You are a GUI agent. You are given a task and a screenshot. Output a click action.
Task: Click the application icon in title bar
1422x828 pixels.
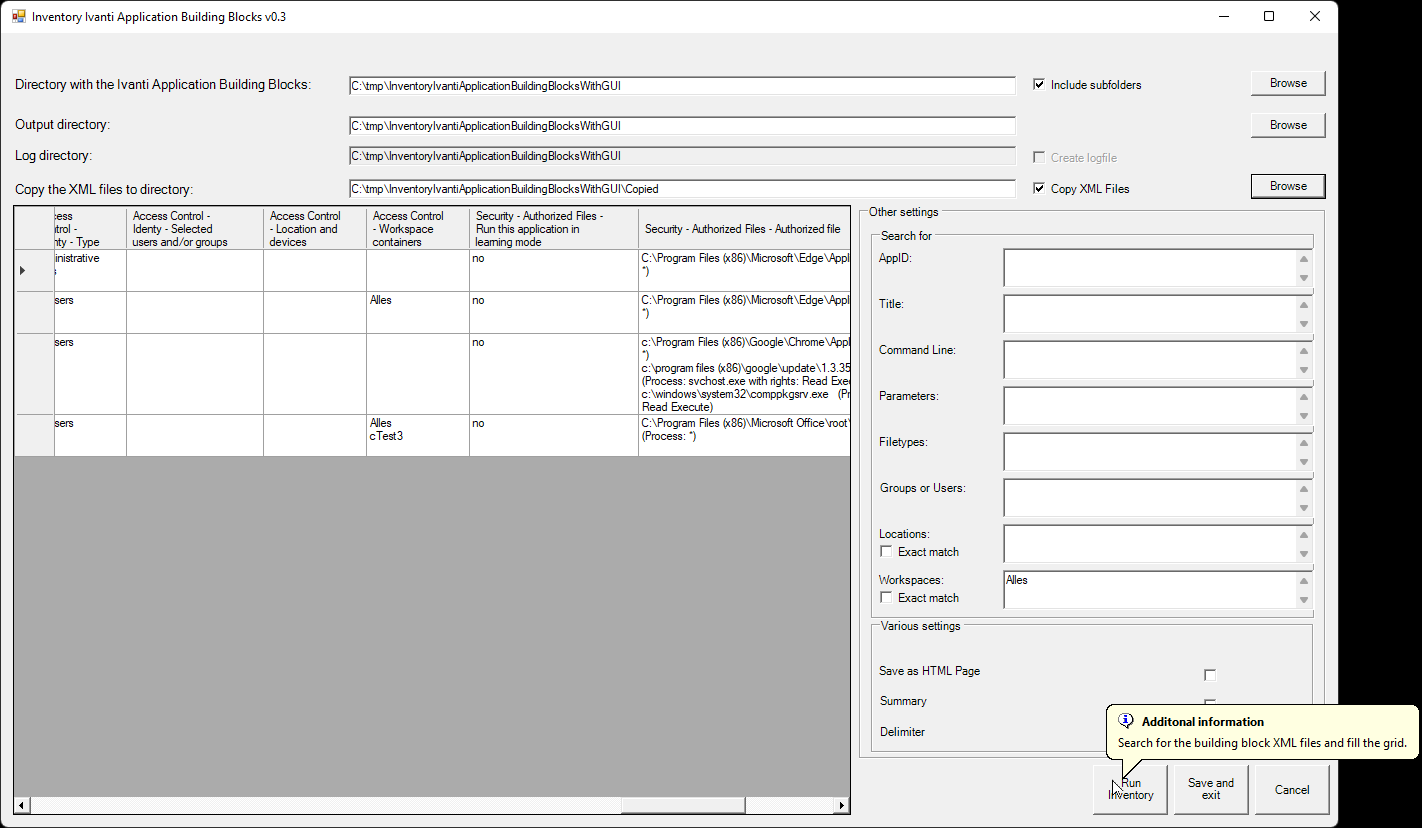click(x=18, y=17)
